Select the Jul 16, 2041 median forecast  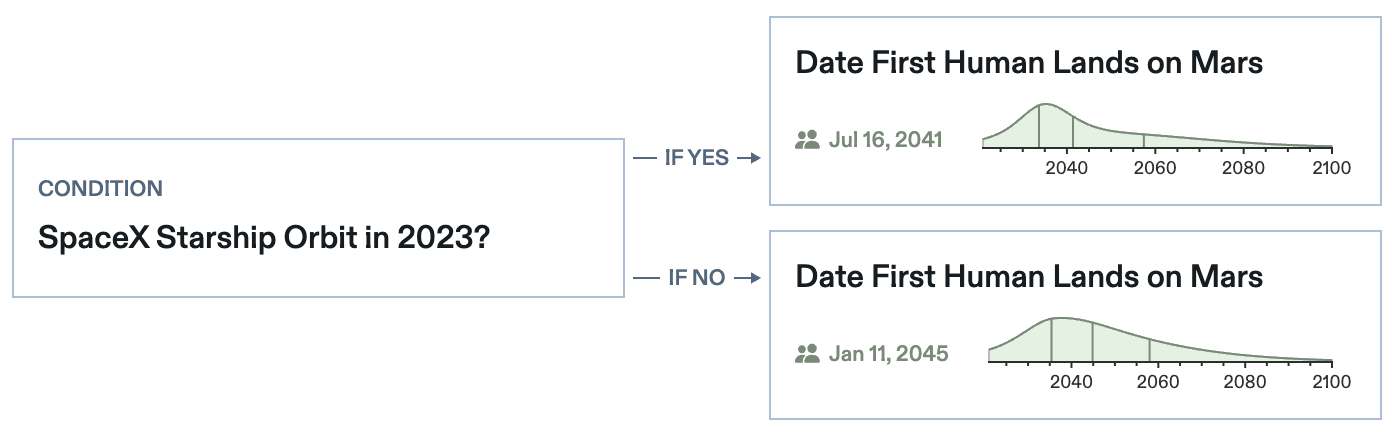[x=885, y=140]
